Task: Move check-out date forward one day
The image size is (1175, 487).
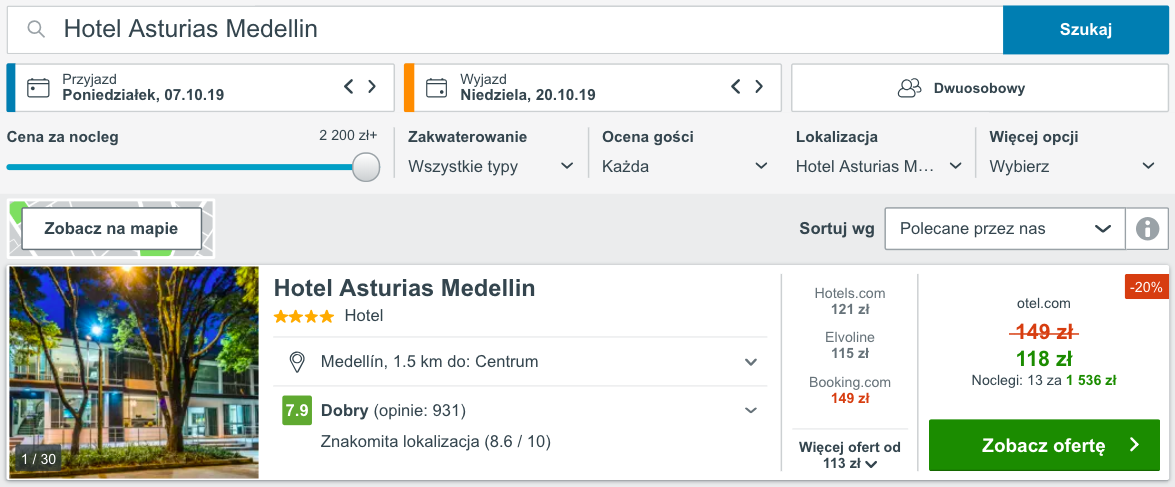Action: (x=760, y=87)
